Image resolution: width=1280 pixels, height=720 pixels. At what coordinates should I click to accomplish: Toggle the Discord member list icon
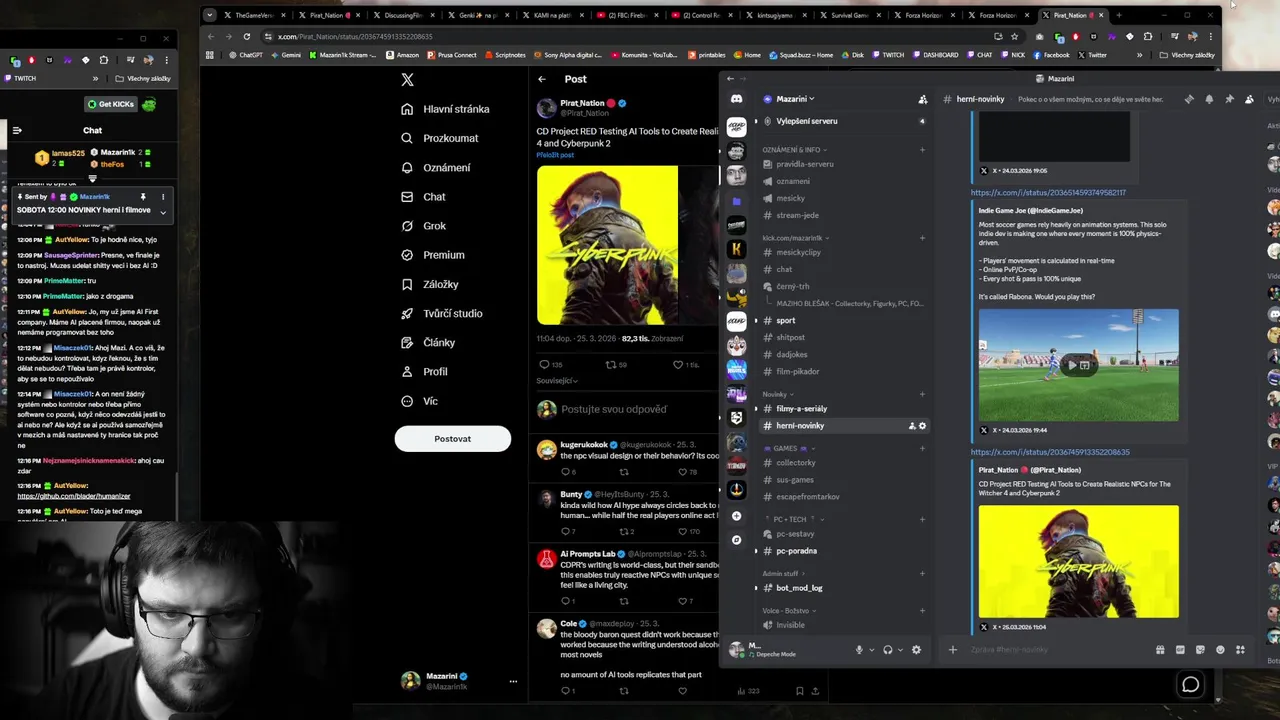pos(1249,99)
